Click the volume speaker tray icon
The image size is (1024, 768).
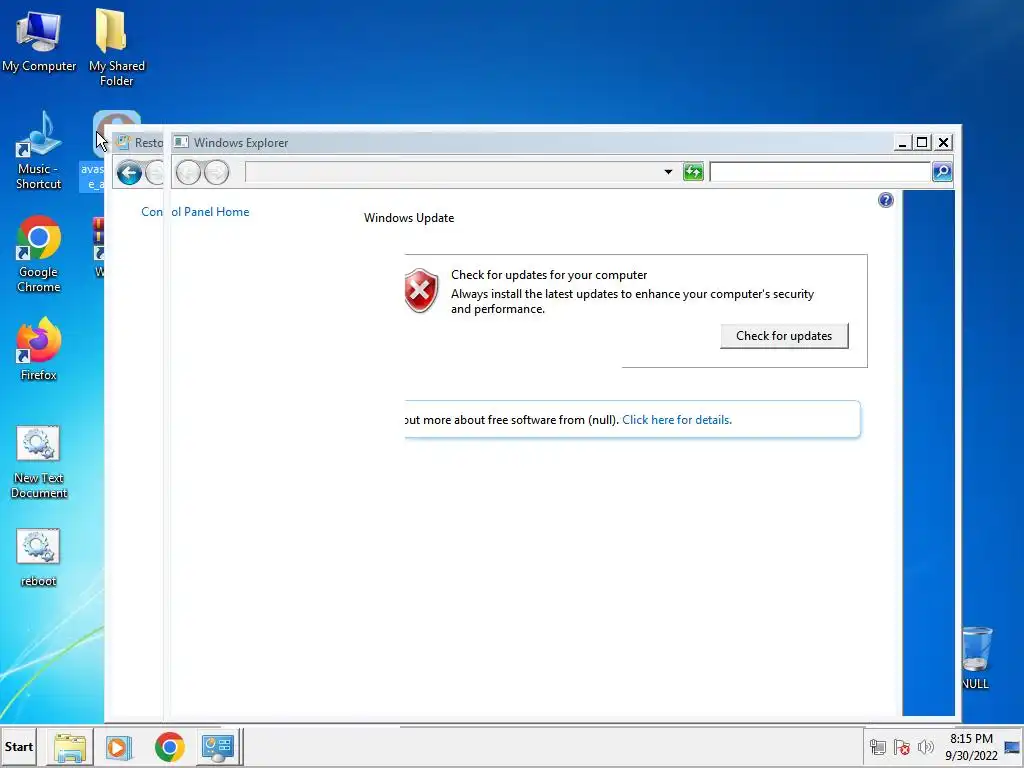925,747
